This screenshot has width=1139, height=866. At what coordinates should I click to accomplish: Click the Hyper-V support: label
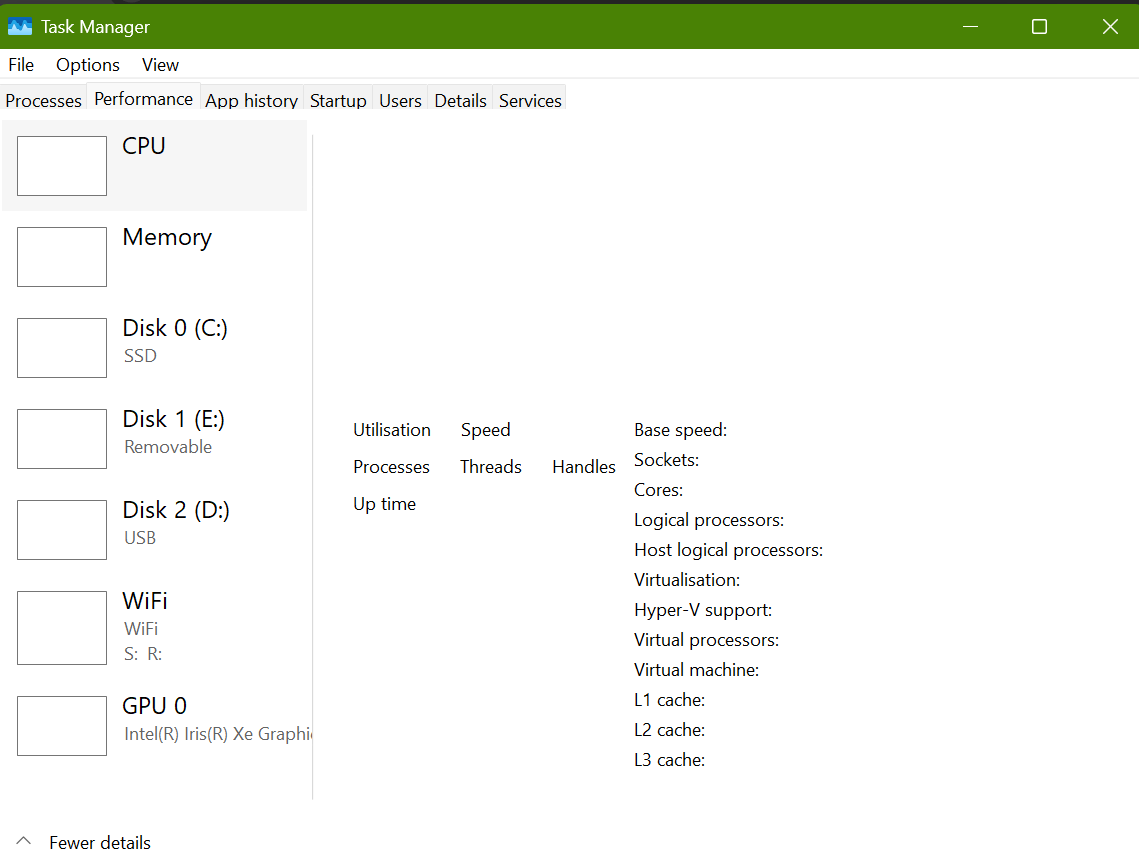point(703,610)
